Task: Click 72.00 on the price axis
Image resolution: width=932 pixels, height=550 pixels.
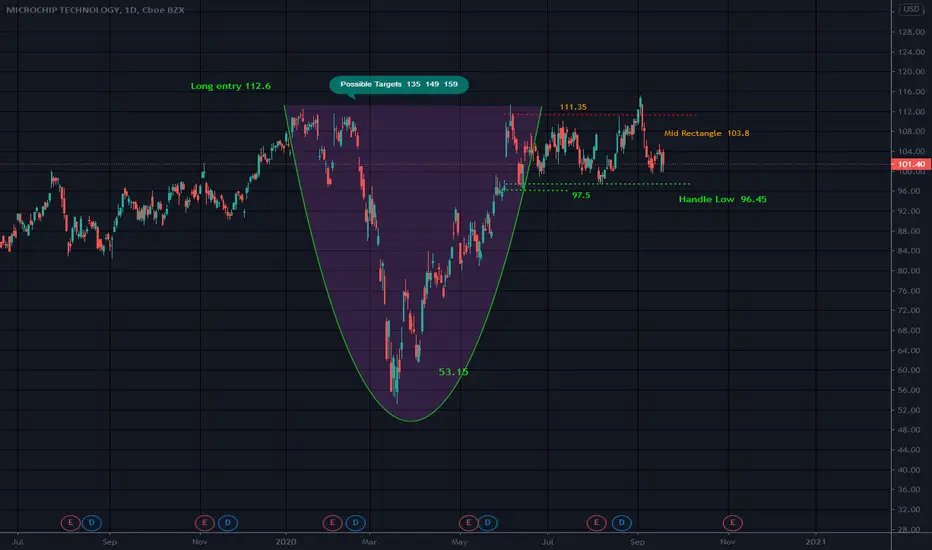Action: pos(911,310)
